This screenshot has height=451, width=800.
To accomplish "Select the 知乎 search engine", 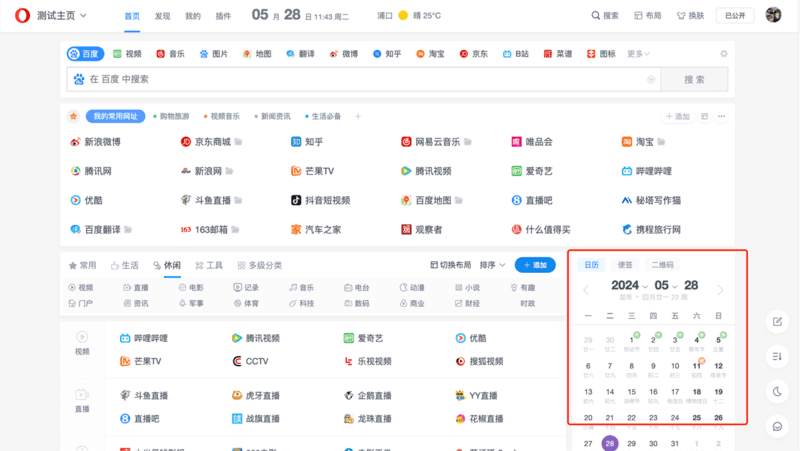I will 387,54.
